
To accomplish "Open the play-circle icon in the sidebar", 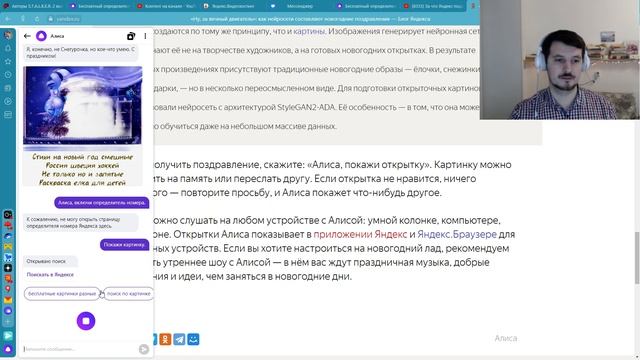I will pos(8,101).
